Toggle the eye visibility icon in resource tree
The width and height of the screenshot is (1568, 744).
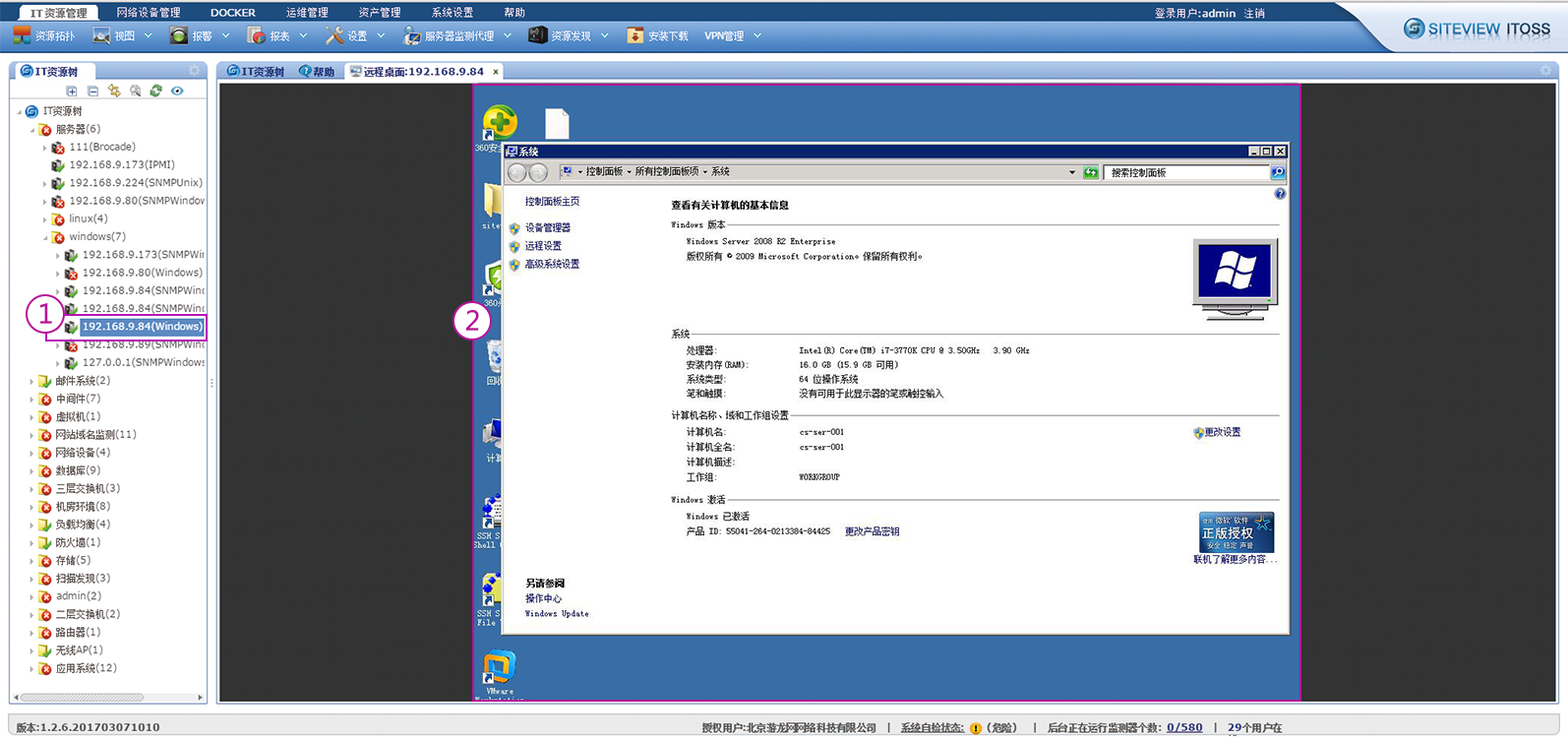coord(177,91)
